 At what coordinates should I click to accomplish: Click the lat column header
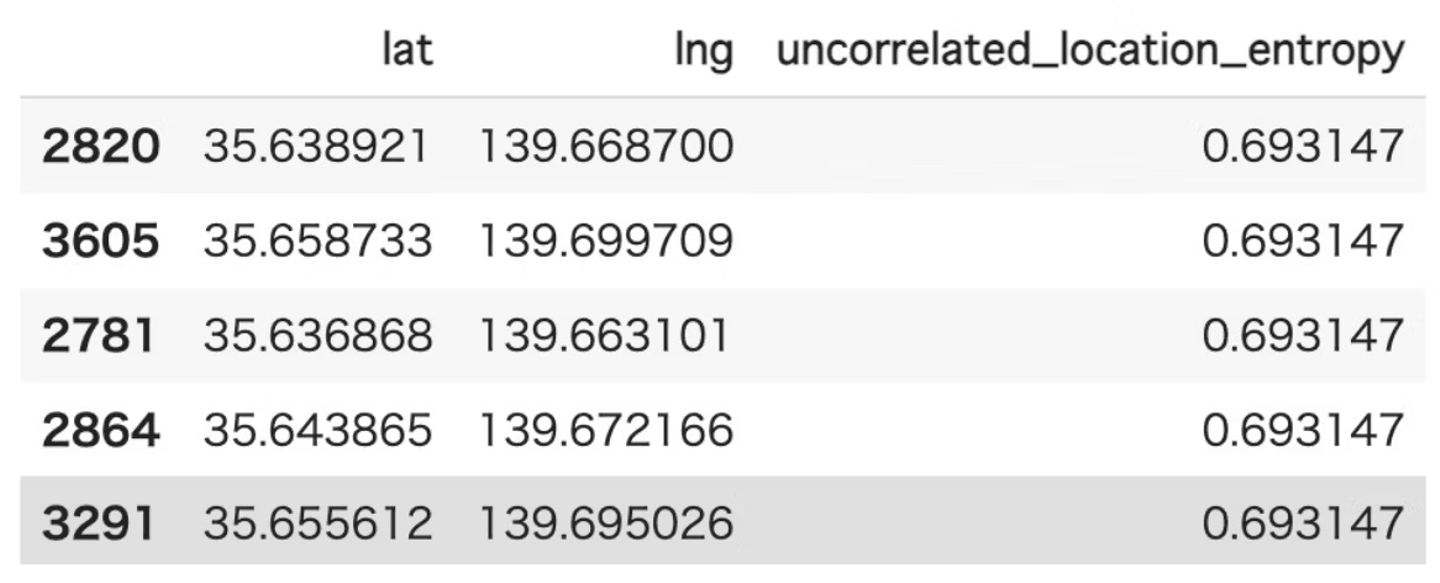pyautogui.click(x=407, y=50)
